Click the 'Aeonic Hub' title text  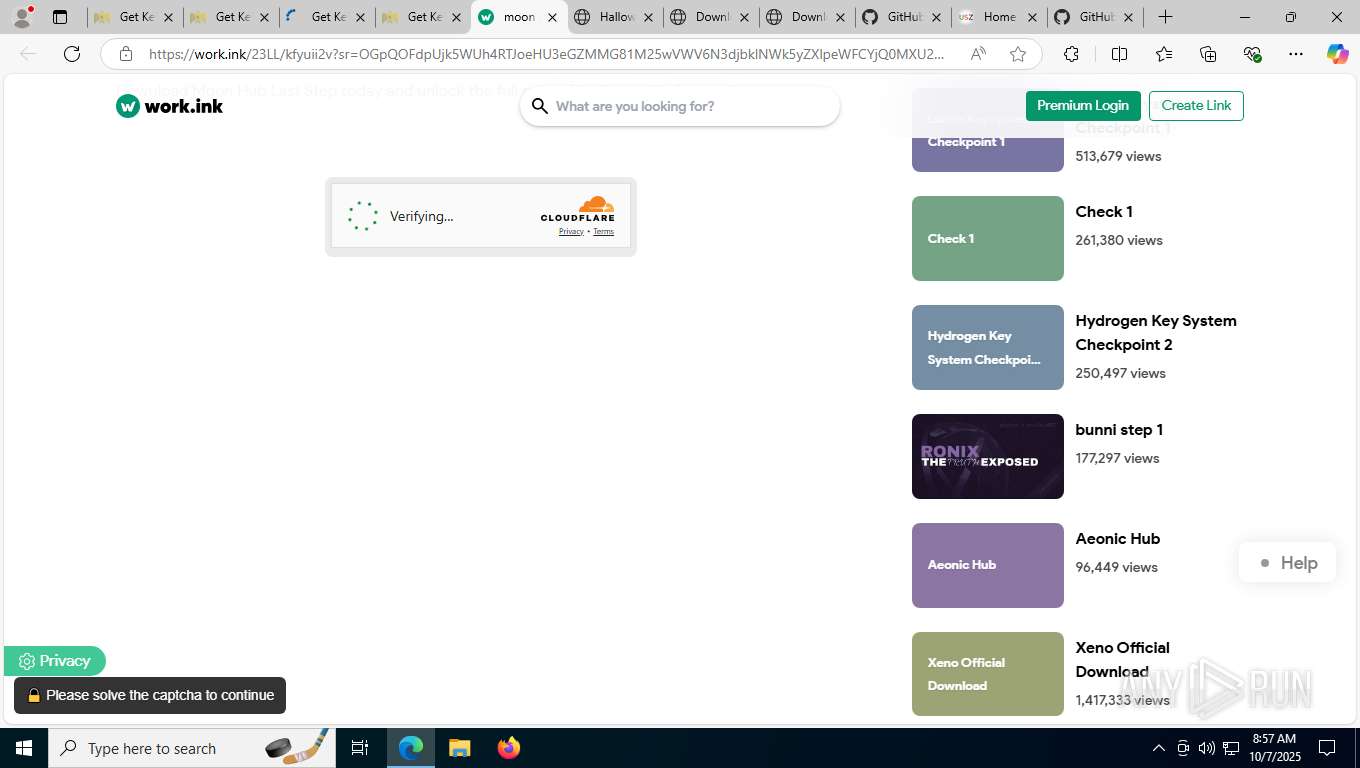(x=1118, y=539)
